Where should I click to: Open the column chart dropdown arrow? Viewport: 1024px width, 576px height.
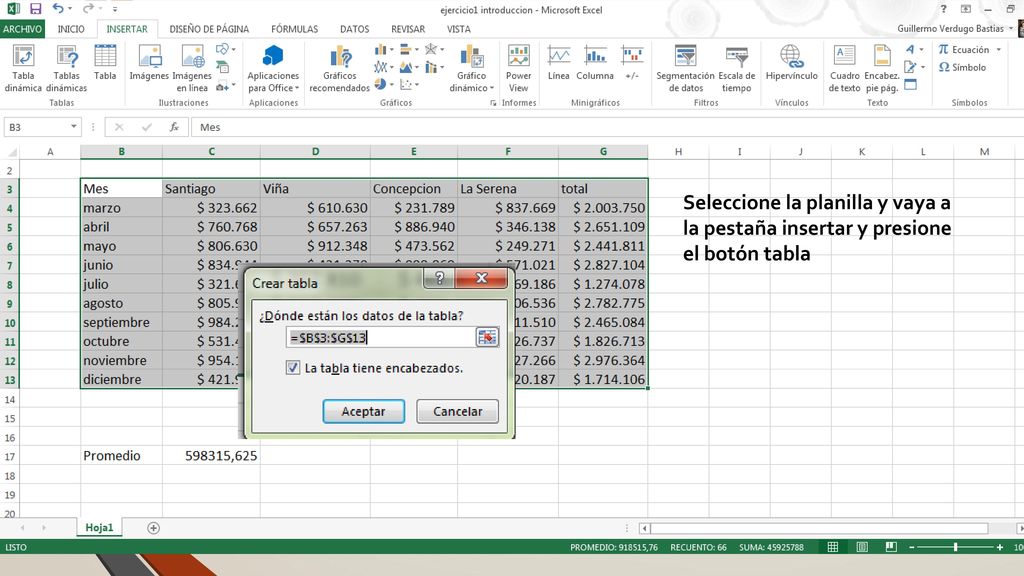[391, 50]
